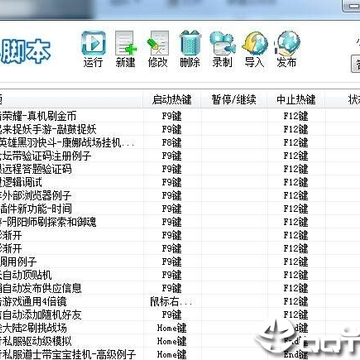
Task: Select the 游戏通用4倍镜 row
Action: (180, 301)
